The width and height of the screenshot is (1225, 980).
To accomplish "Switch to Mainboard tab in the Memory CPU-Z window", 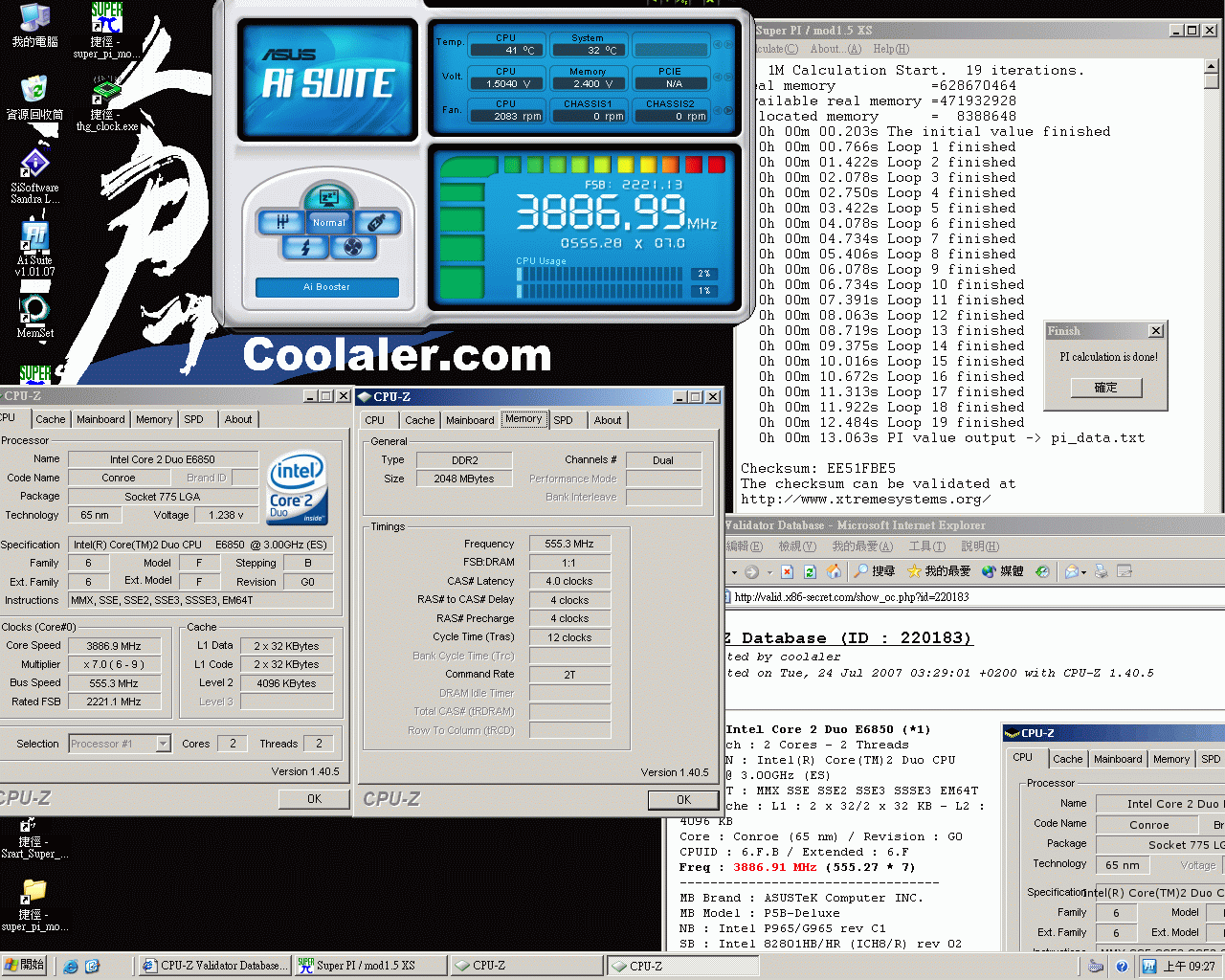I will 470,420.
